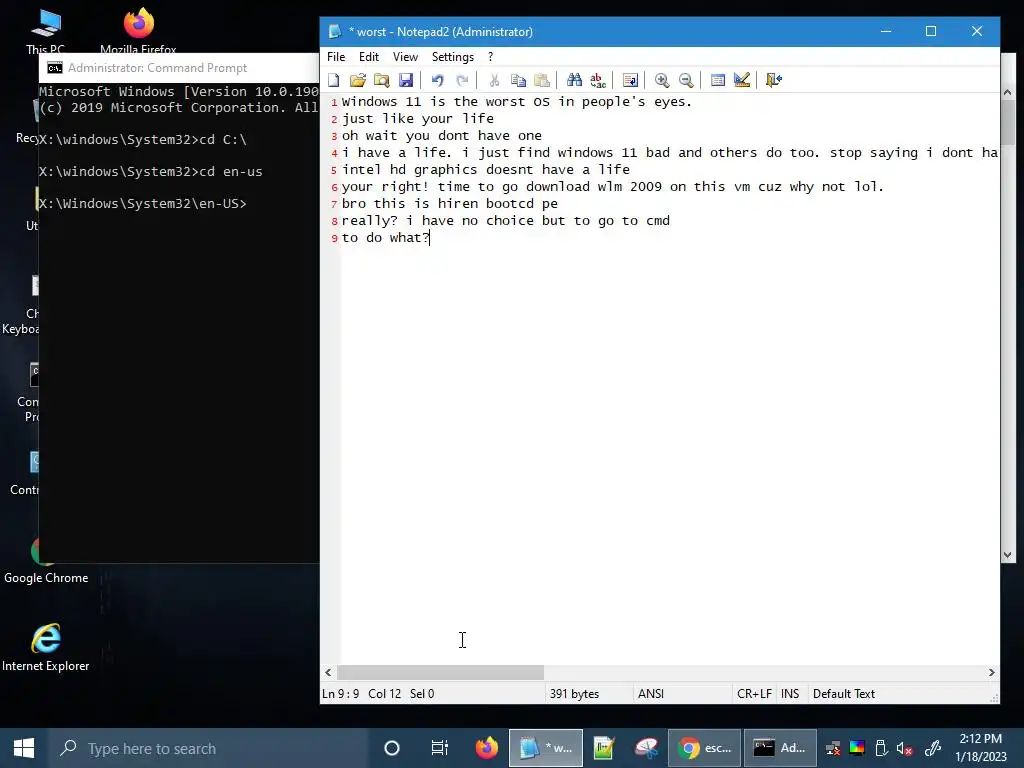The image size is (1024, 768).
Task: Open Internet Explorer desktop shortcut
Action: click(46, 648)
